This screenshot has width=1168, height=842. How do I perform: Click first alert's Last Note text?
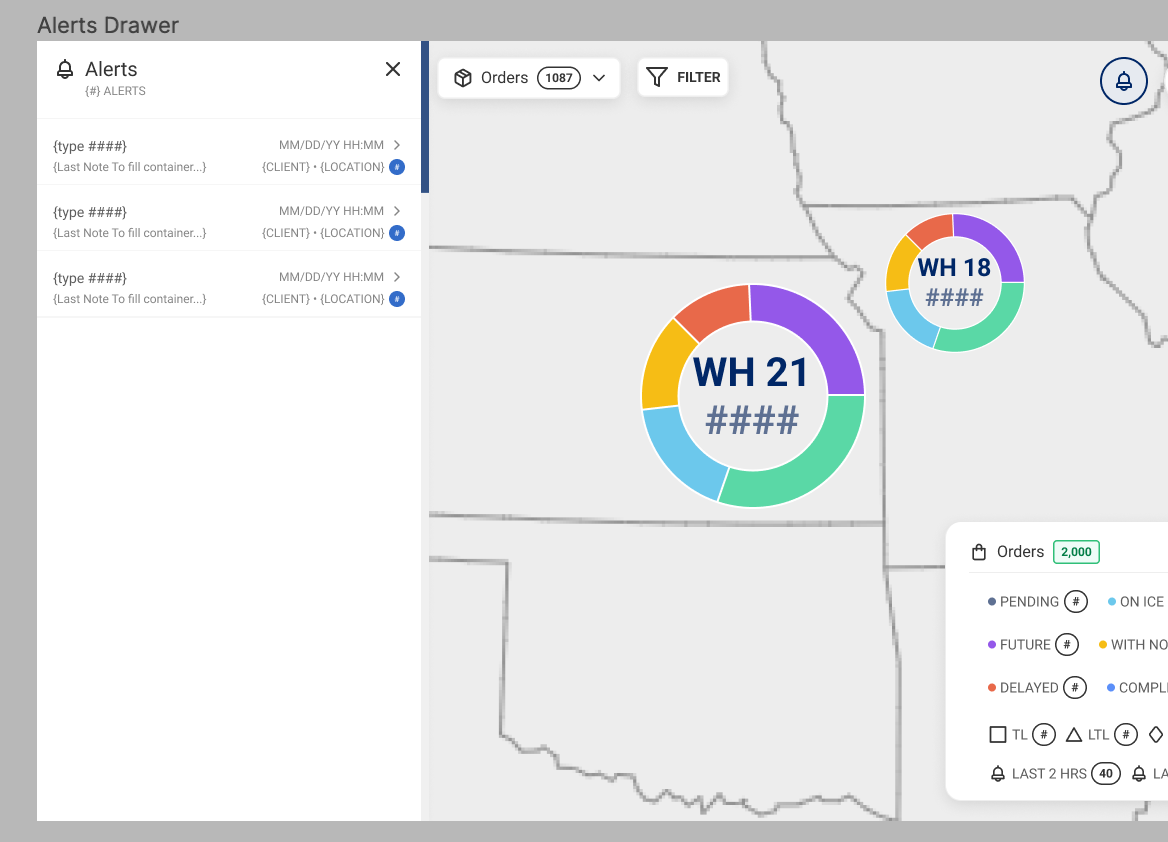point(130,167)
